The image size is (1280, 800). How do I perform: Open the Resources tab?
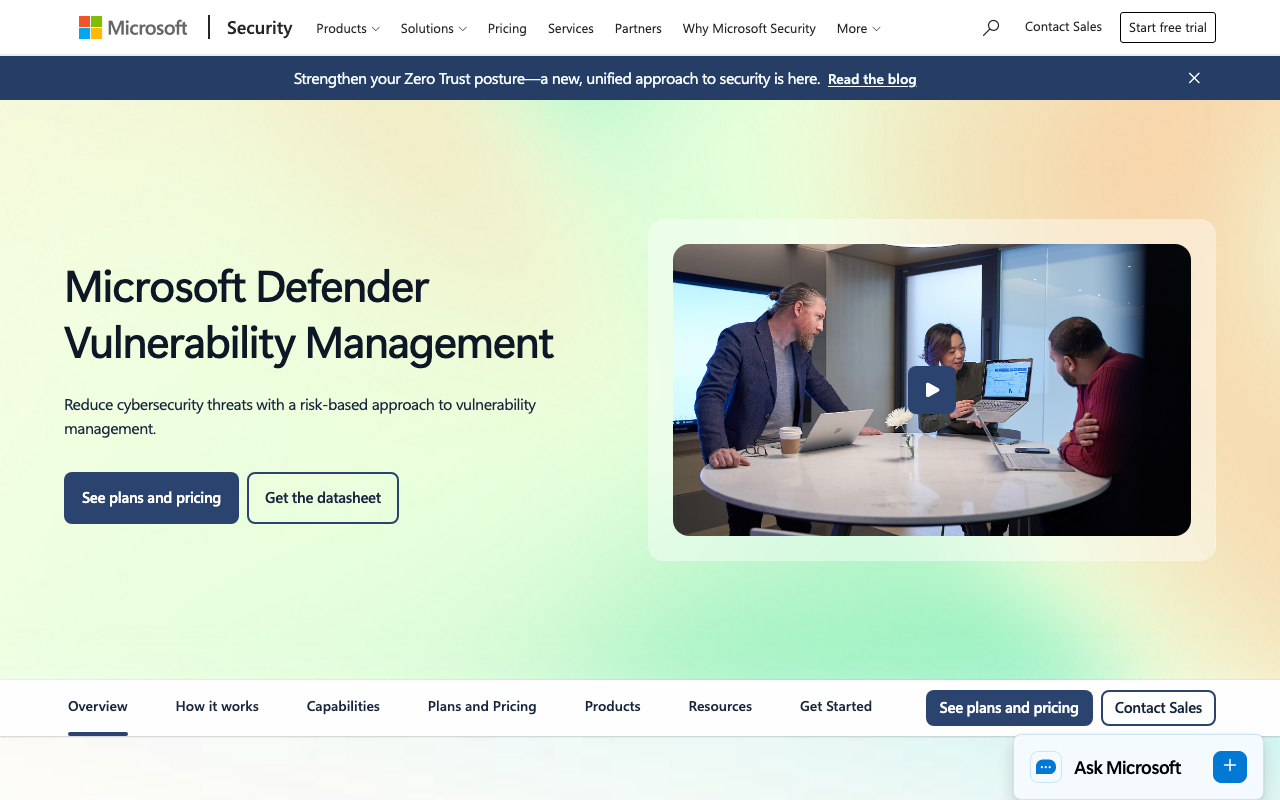pyautogui.click(x=720, y=706)
